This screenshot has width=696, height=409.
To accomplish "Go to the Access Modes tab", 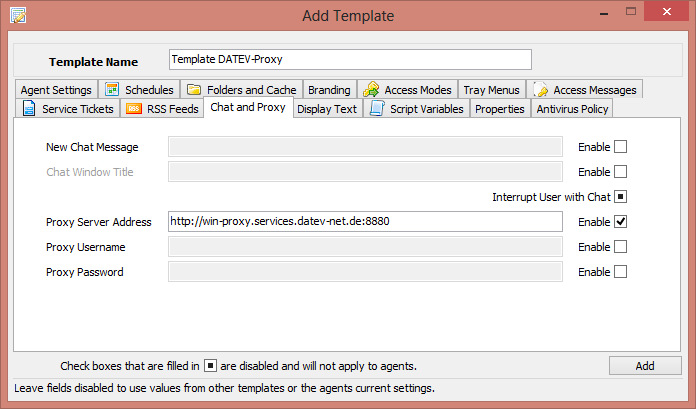I will coord(407,90).
